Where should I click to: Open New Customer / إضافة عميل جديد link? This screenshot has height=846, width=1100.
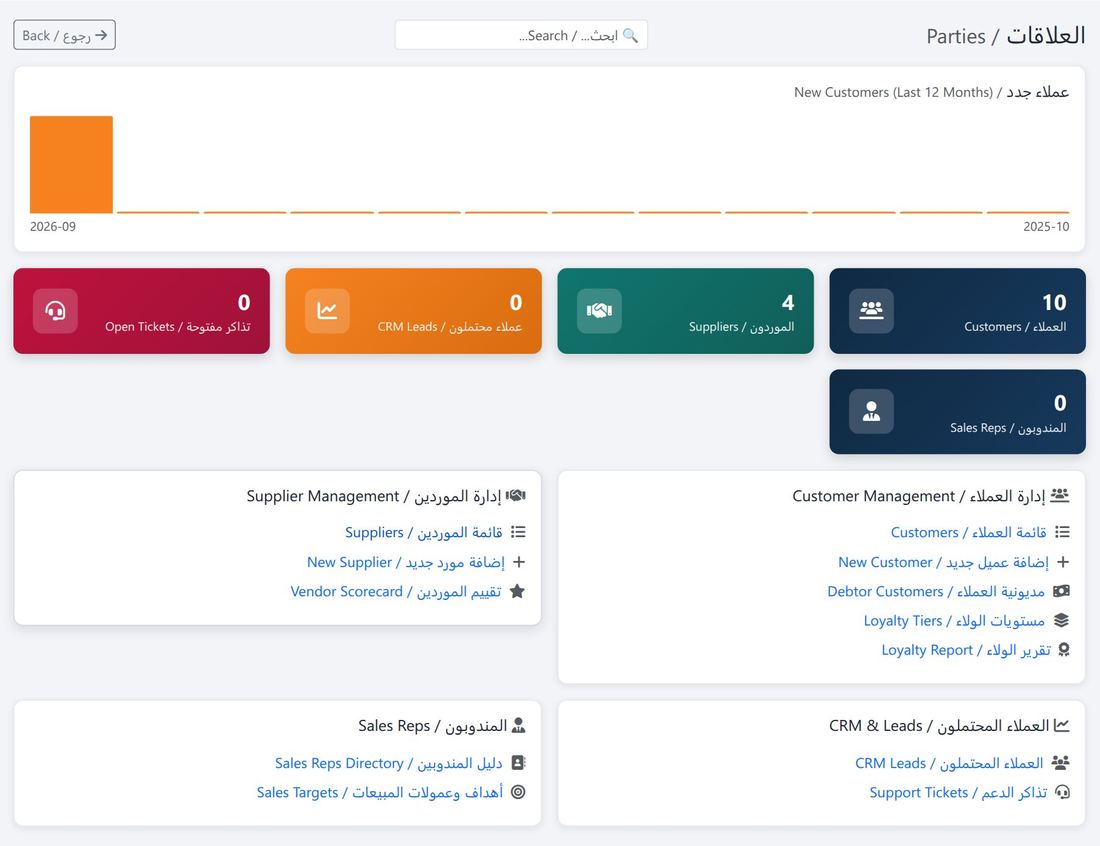tap(943, 562)
